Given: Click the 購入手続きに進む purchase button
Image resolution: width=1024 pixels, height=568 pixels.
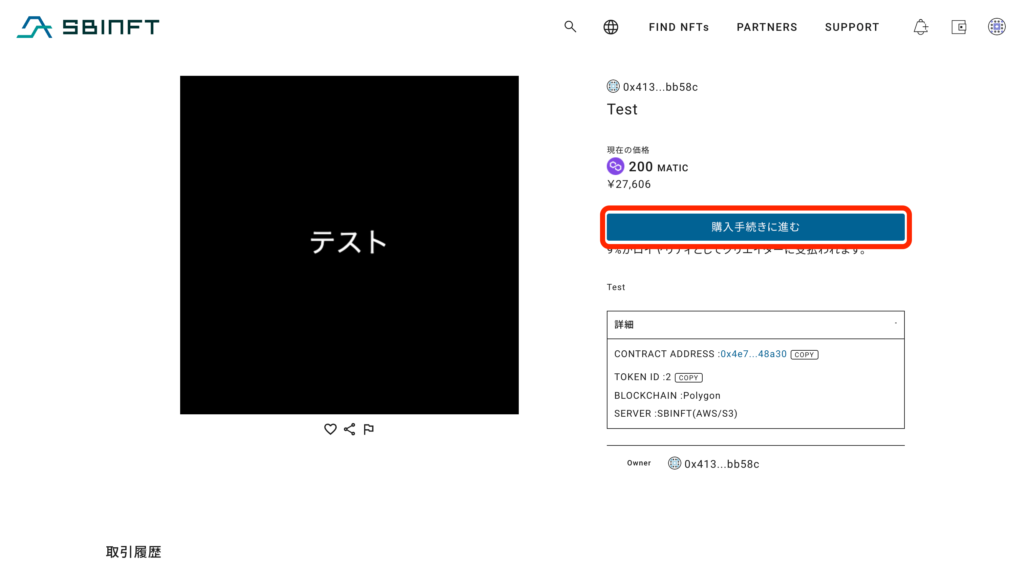Looking at the screenshot, I should (756, 227).
